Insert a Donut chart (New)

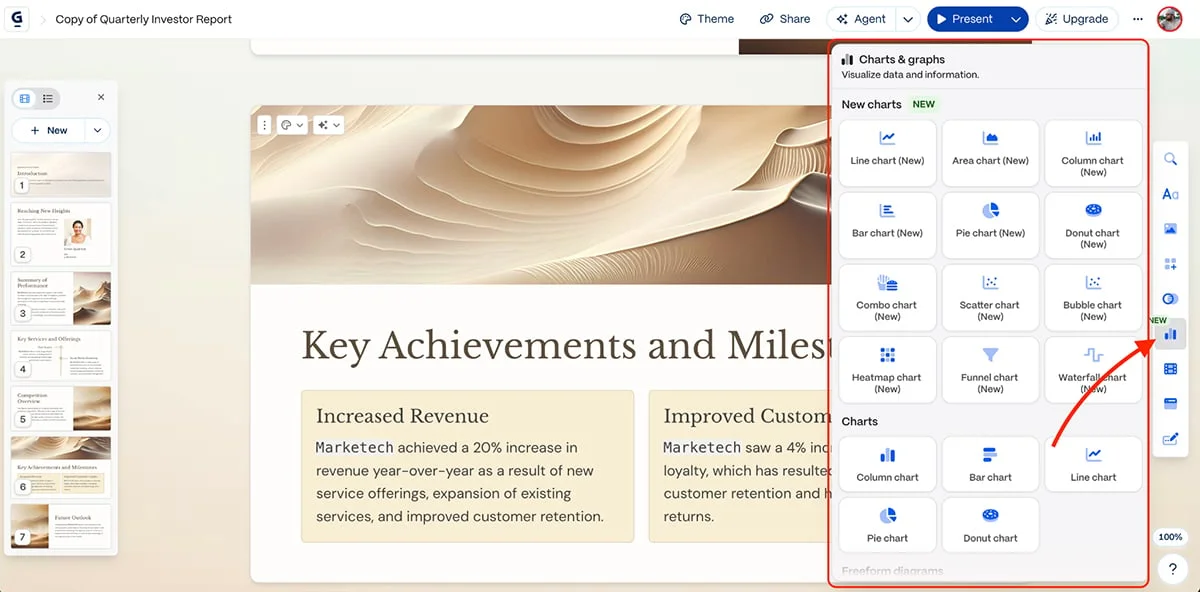tap(1093, 225)
